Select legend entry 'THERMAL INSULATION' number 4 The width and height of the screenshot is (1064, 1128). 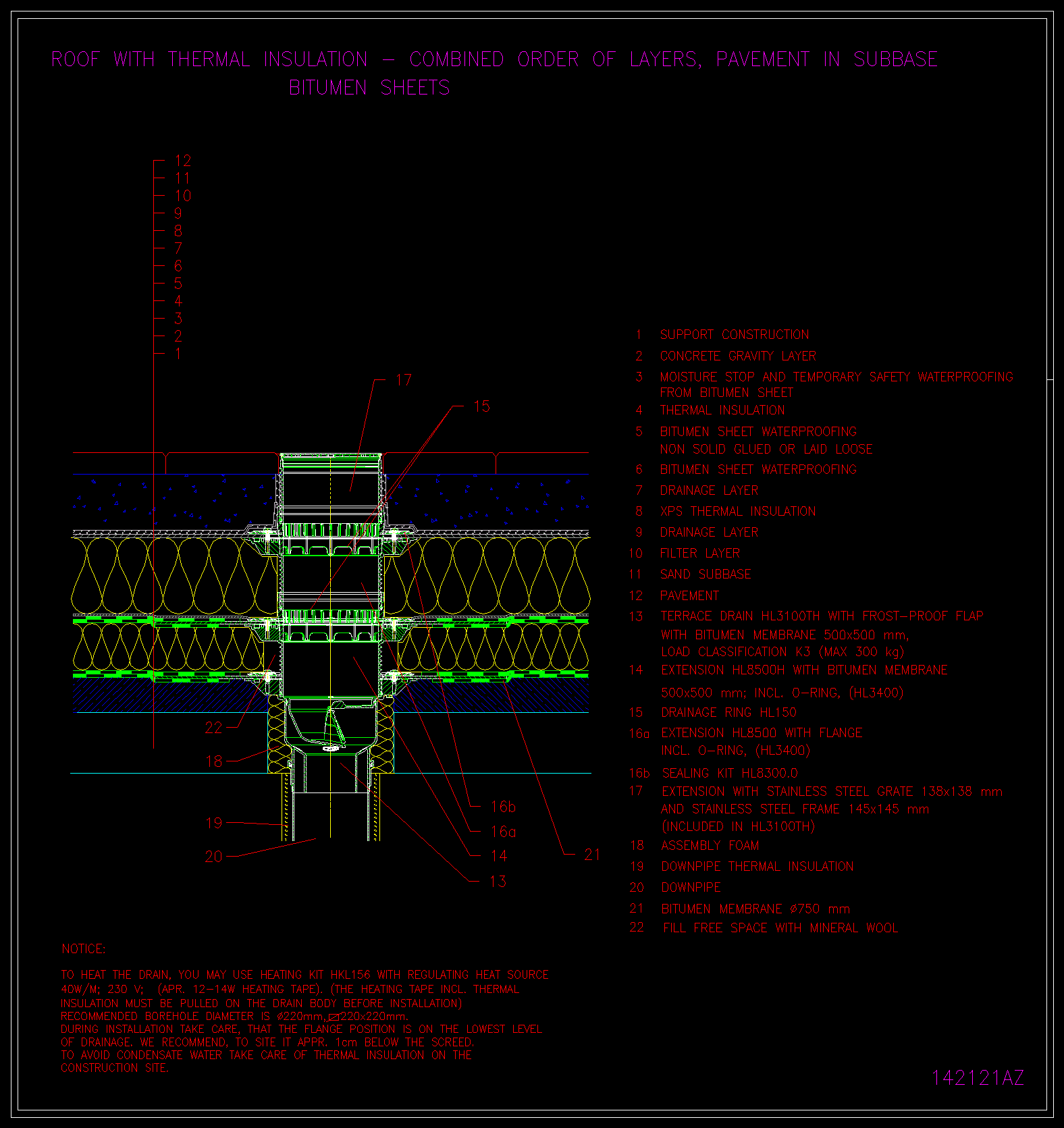click(x=722, y=410)
